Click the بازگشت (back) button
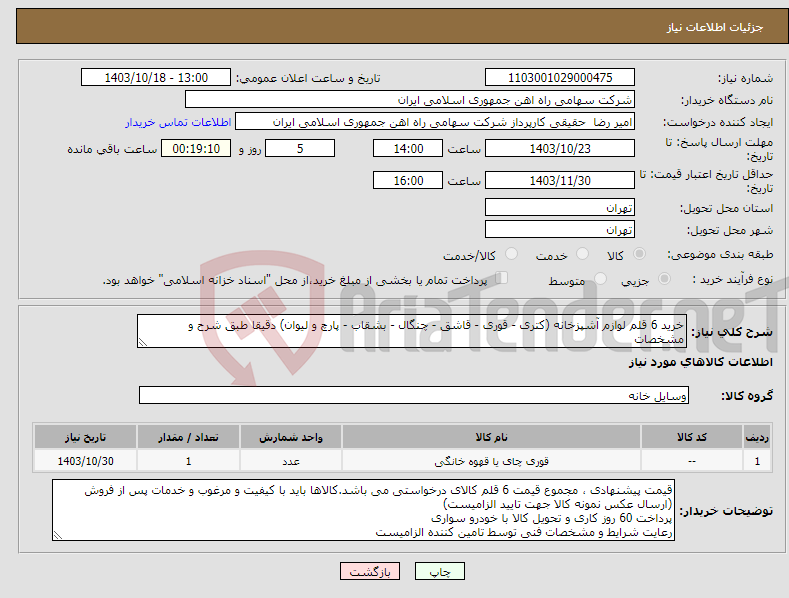 [370, 571]
